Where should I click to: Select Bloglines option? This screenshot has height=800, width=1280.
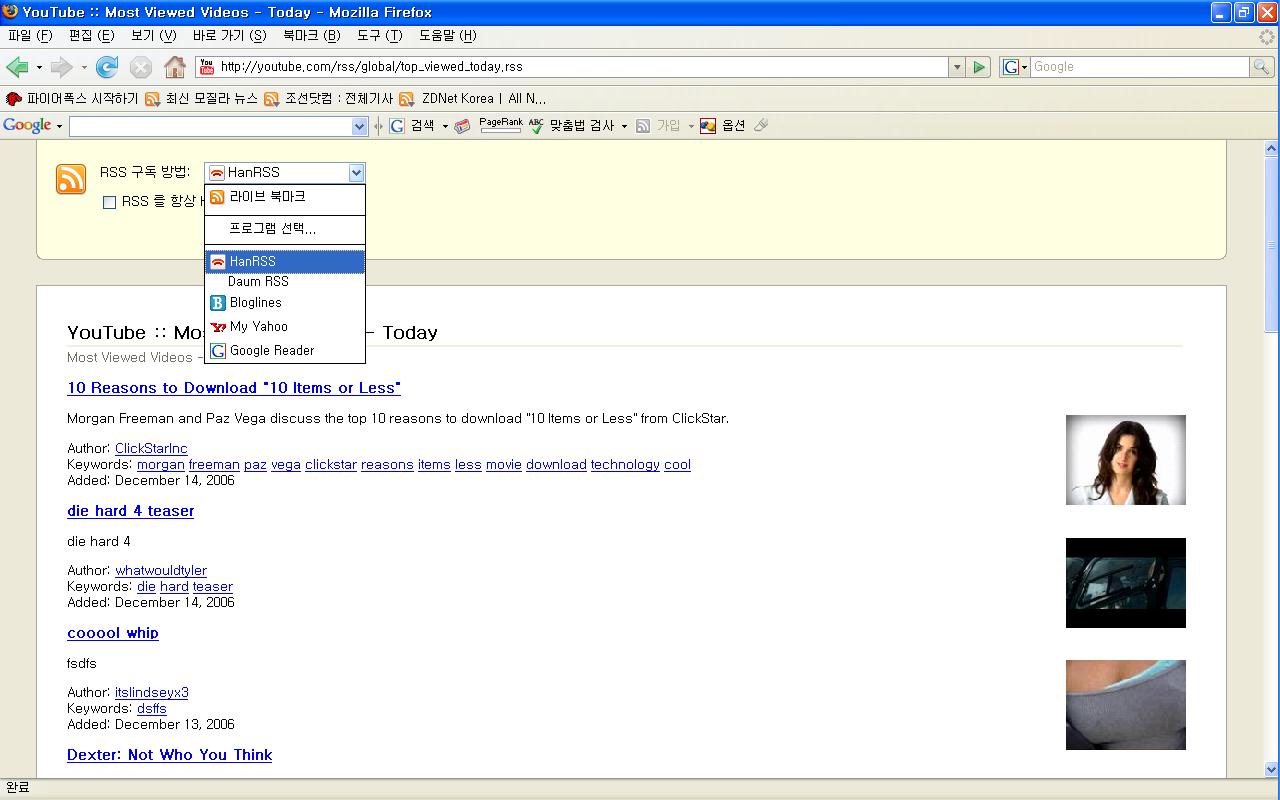pyautogui.click(x=285, y=303)
